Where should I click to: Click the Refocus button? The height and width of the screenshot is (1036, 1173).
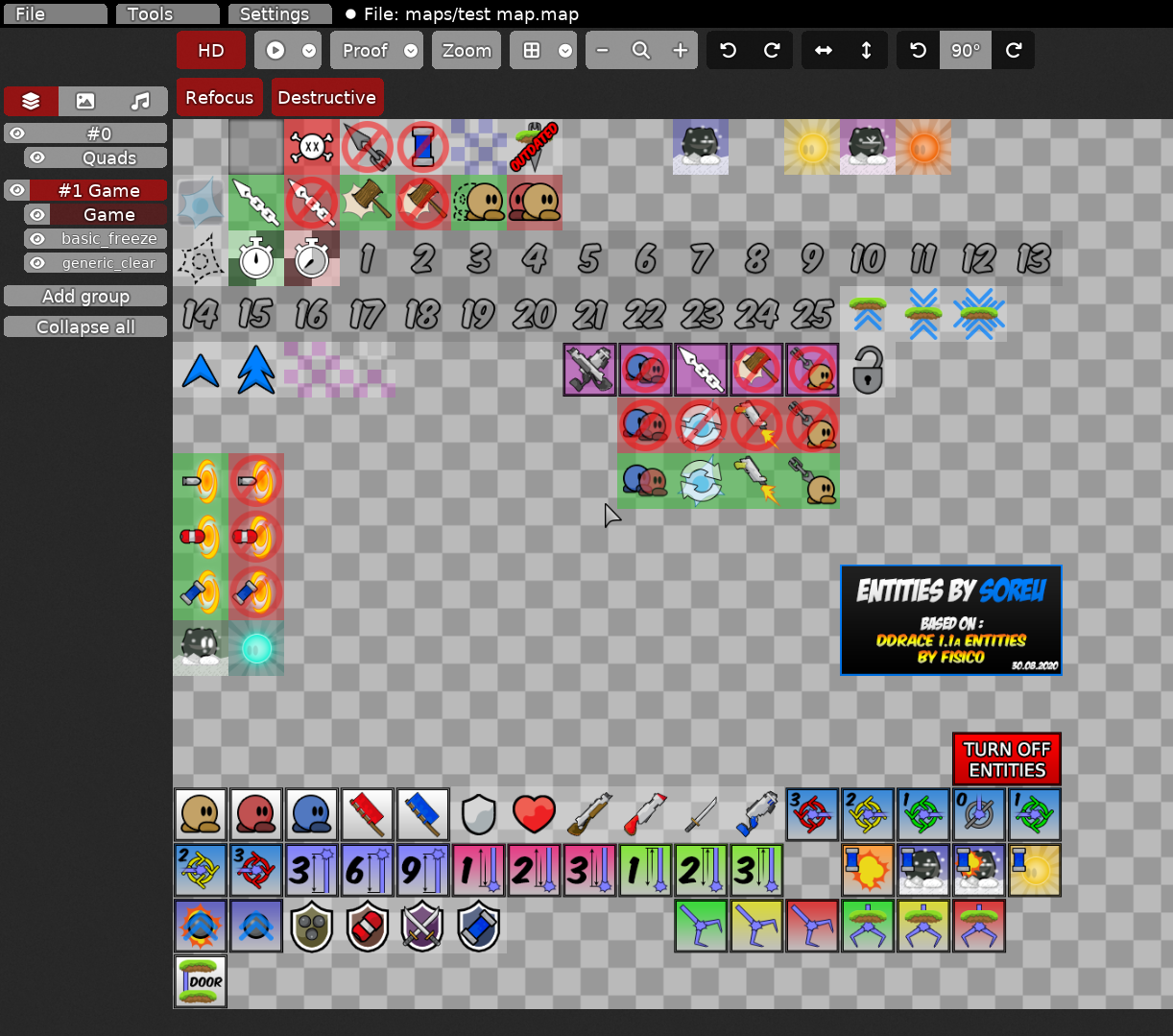(x=219, y=98)
